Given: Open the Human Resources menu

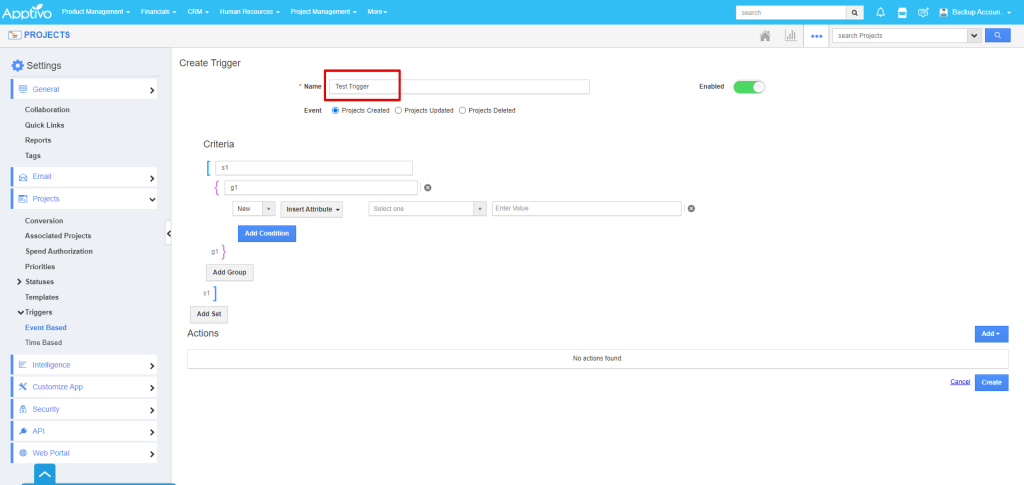Looking at the screenshot, I should tap(250, 12).
